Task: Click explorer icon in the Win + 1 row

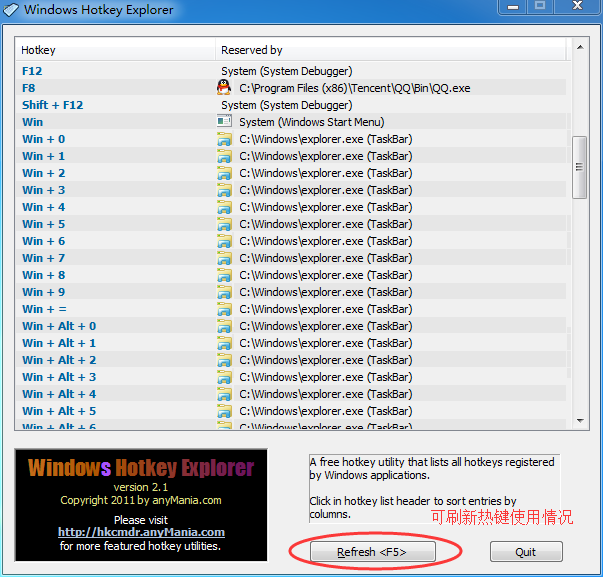Action: pyautogui.click(x=224, y=156)
